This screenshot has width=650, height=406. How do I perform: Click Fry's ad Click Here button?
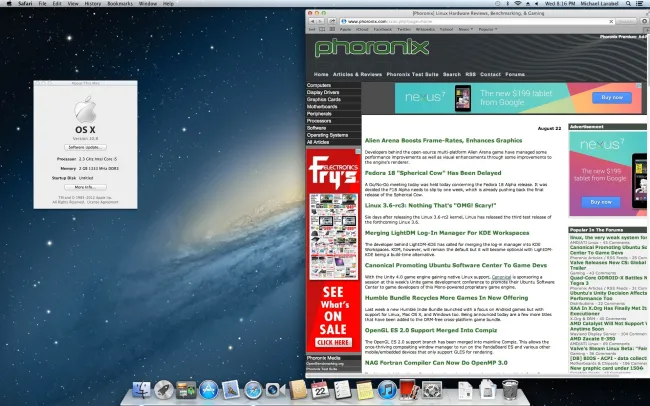[x=333, y=343]
